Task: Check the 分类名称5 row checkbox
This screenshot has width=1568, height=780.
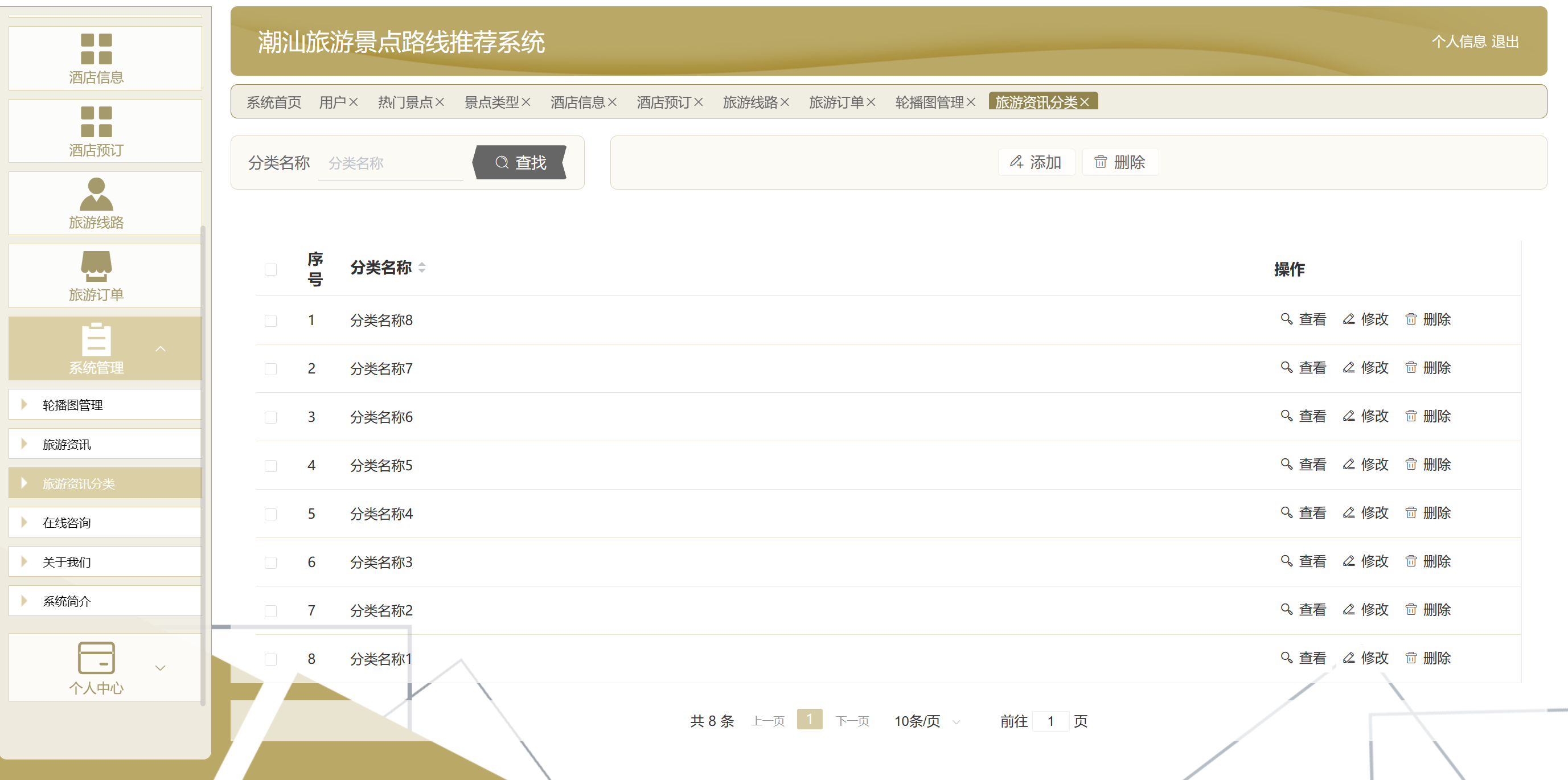Action: (271, 466)
